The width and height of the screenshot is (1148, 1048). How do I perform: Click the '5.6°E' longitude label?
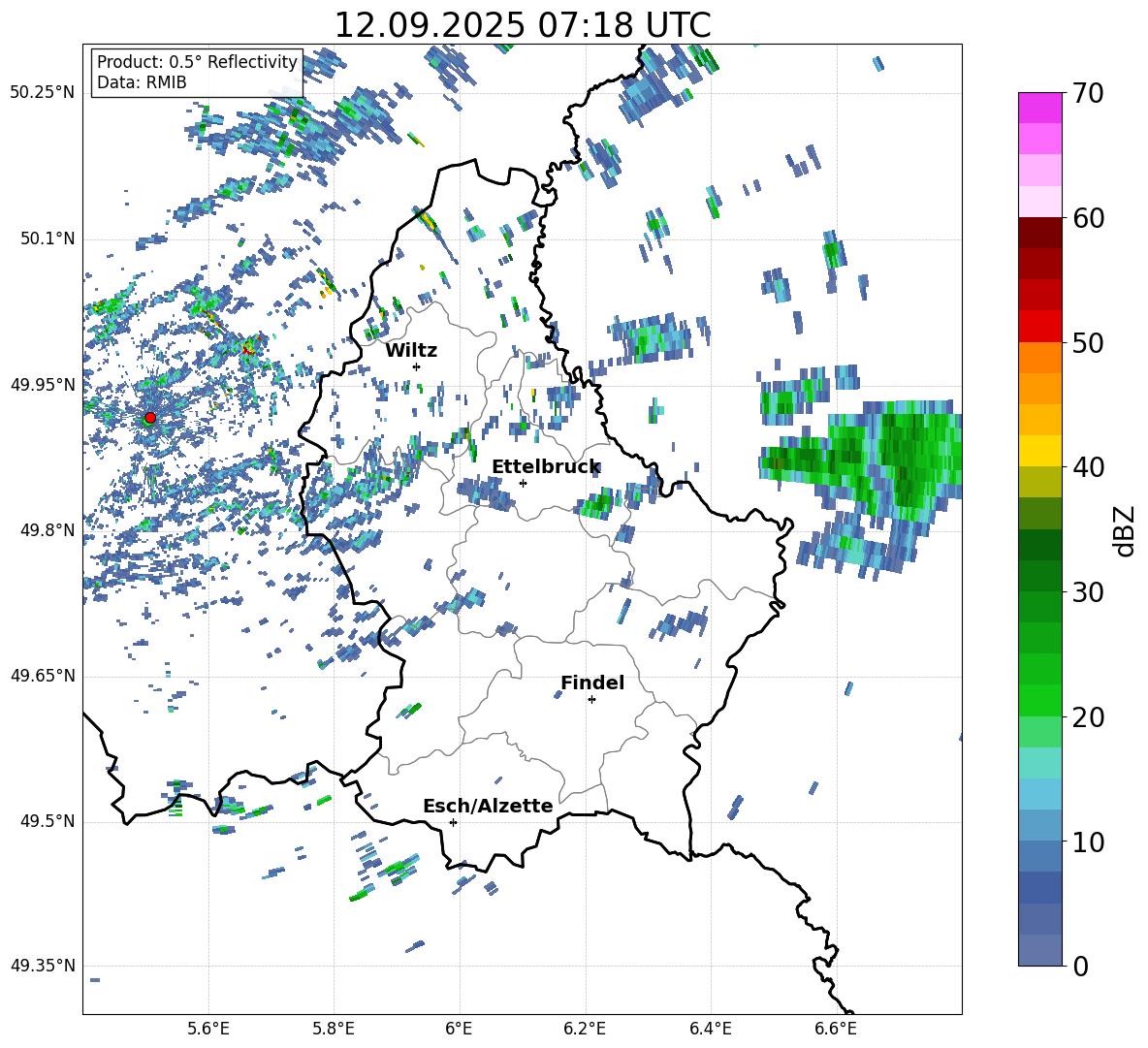point(208,1029)
